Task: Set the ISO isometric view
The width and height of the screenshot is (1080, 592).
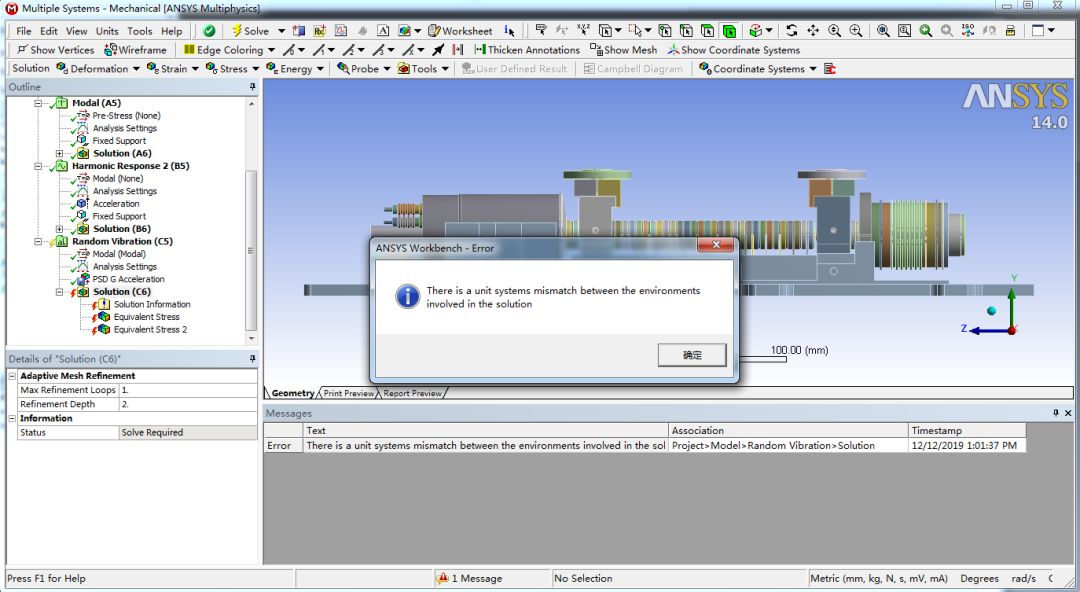Action: pyautogui.click(x=968, y=31)
